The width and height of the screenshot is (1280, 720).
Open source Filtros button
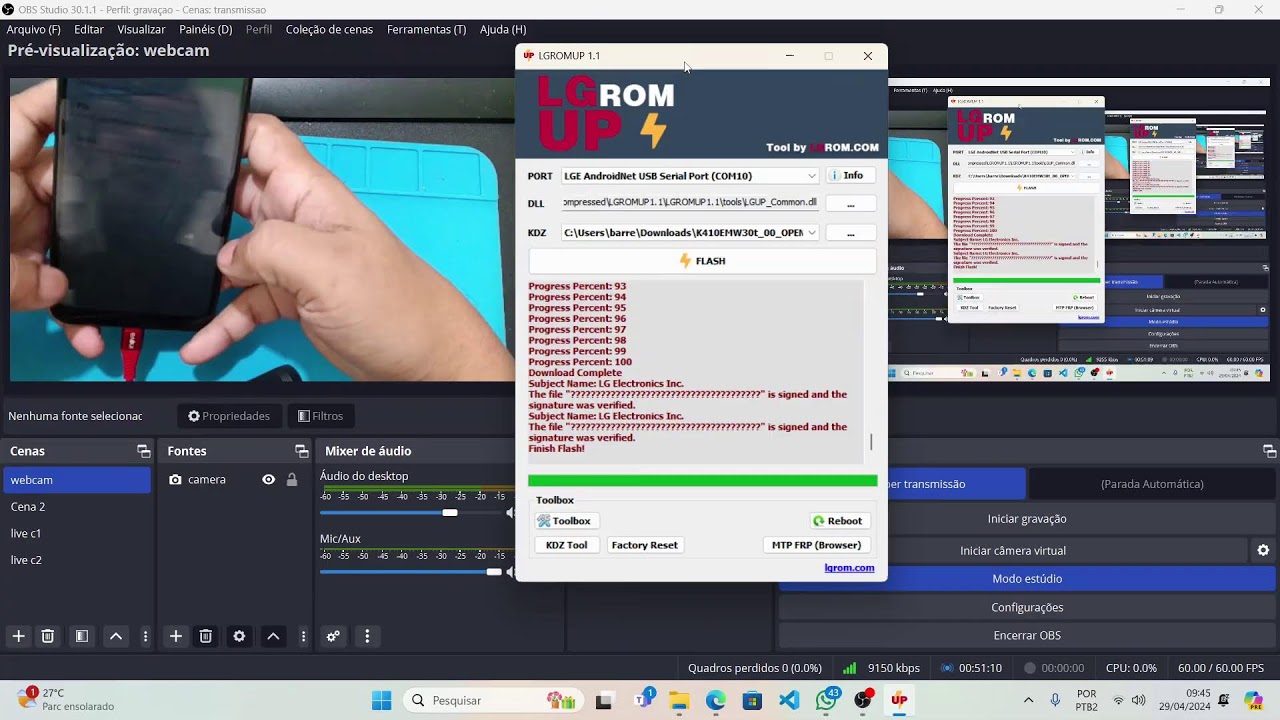click(x=321, y=416)
